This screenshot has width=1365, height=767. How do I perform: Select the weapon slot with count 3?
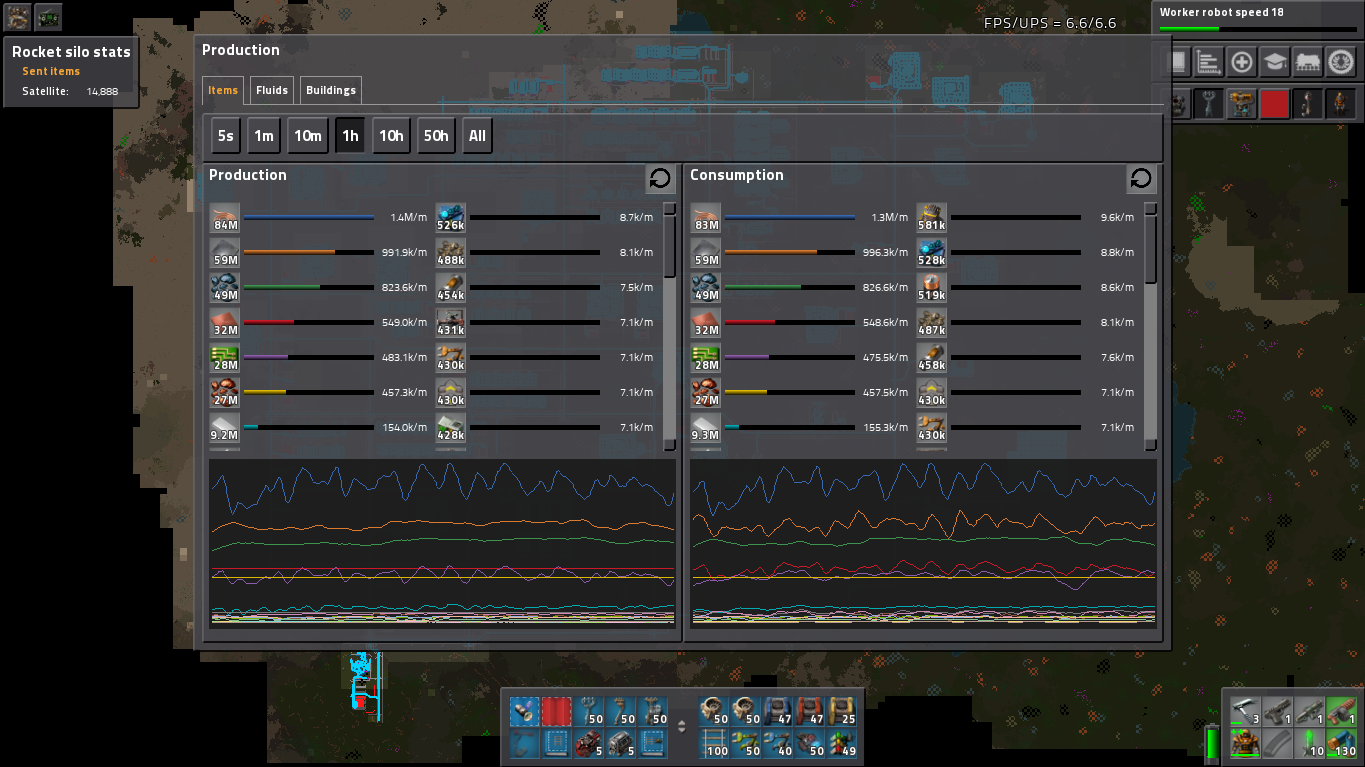1245,712
